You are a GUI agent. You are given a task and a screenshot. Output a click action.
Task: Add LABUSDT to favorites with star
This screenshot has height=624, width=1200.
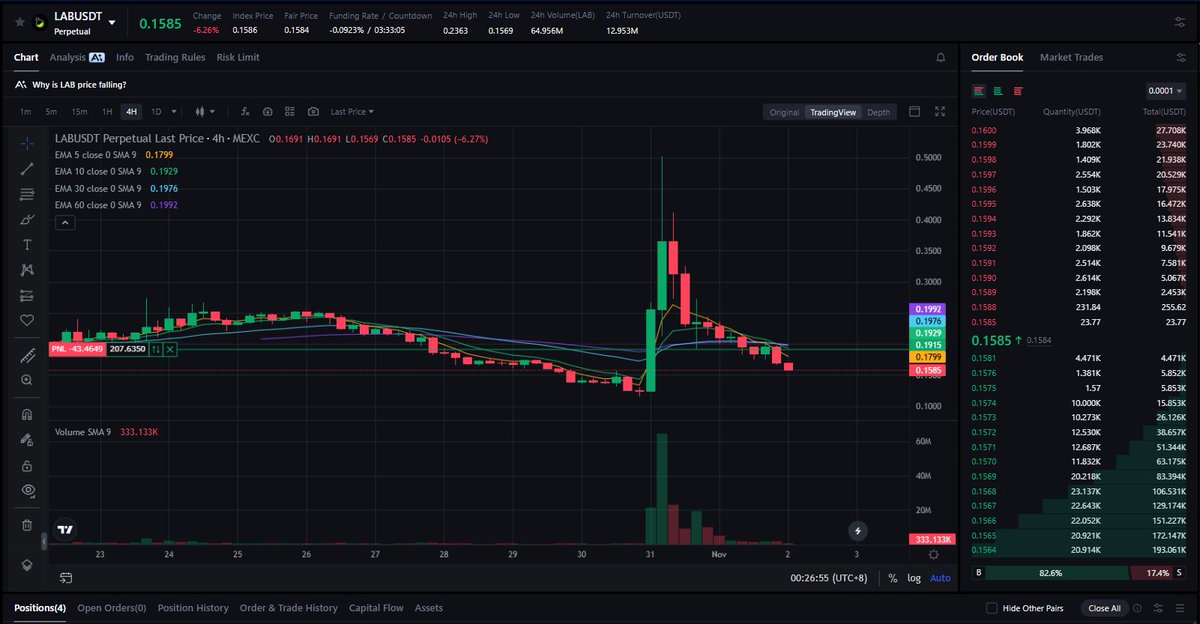pyautogui.click(x=19, y=22)
